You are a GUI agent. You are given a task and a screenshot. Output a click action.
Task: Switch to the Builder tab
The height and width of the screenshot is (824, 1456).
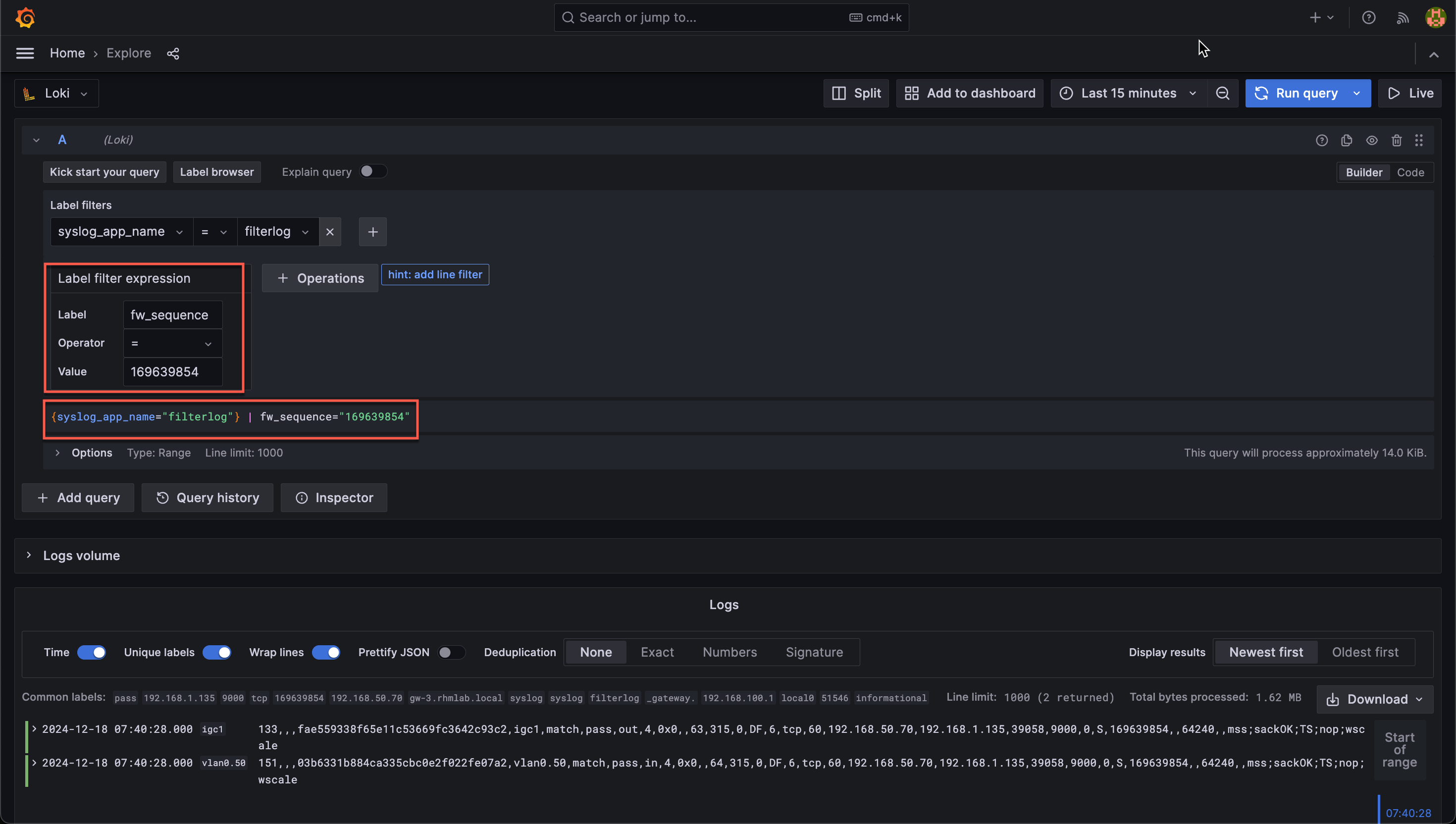coord(1363,171)
